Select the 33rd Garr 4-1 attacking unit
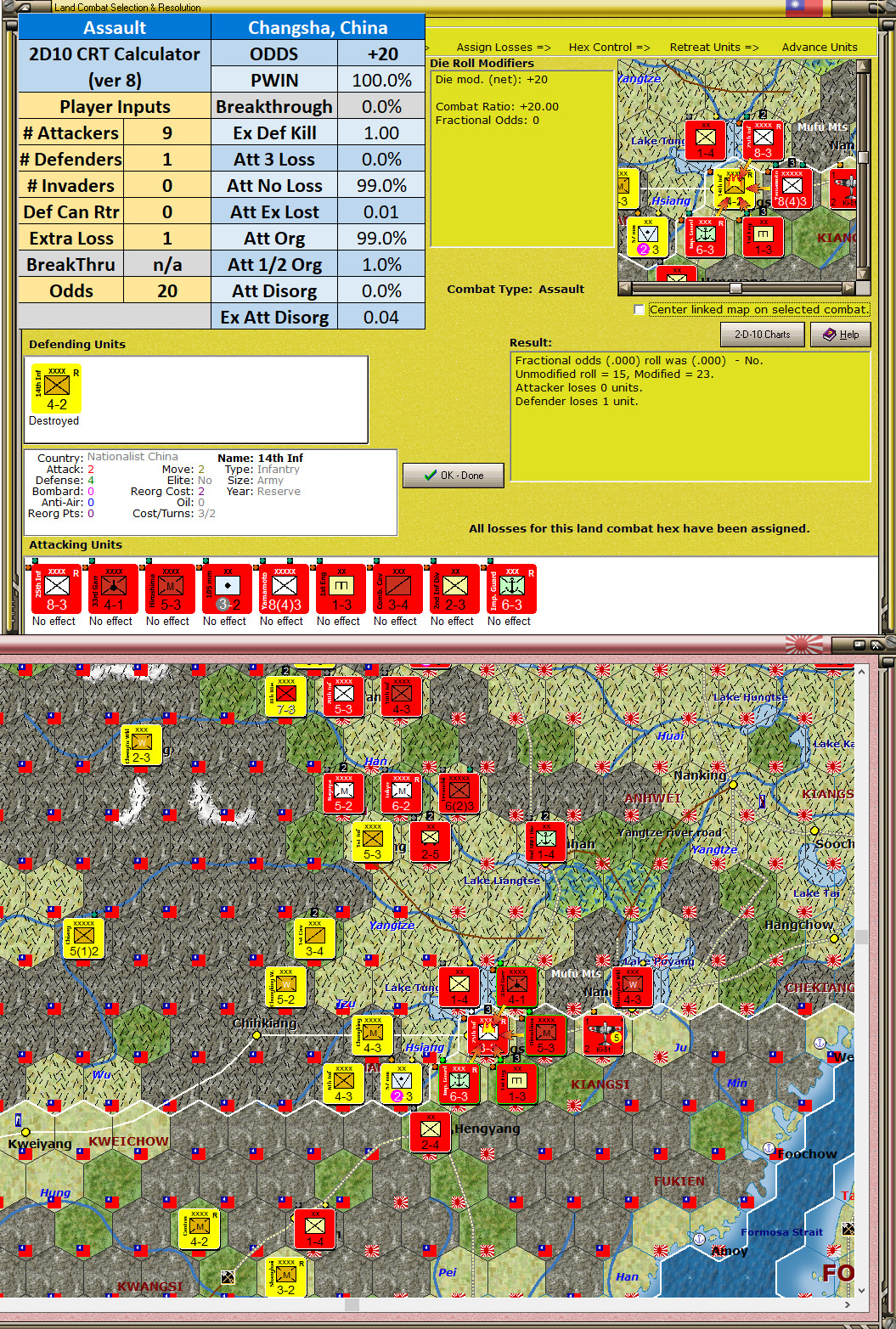This screenshot has height=1329, width=896. pos(113,588)
